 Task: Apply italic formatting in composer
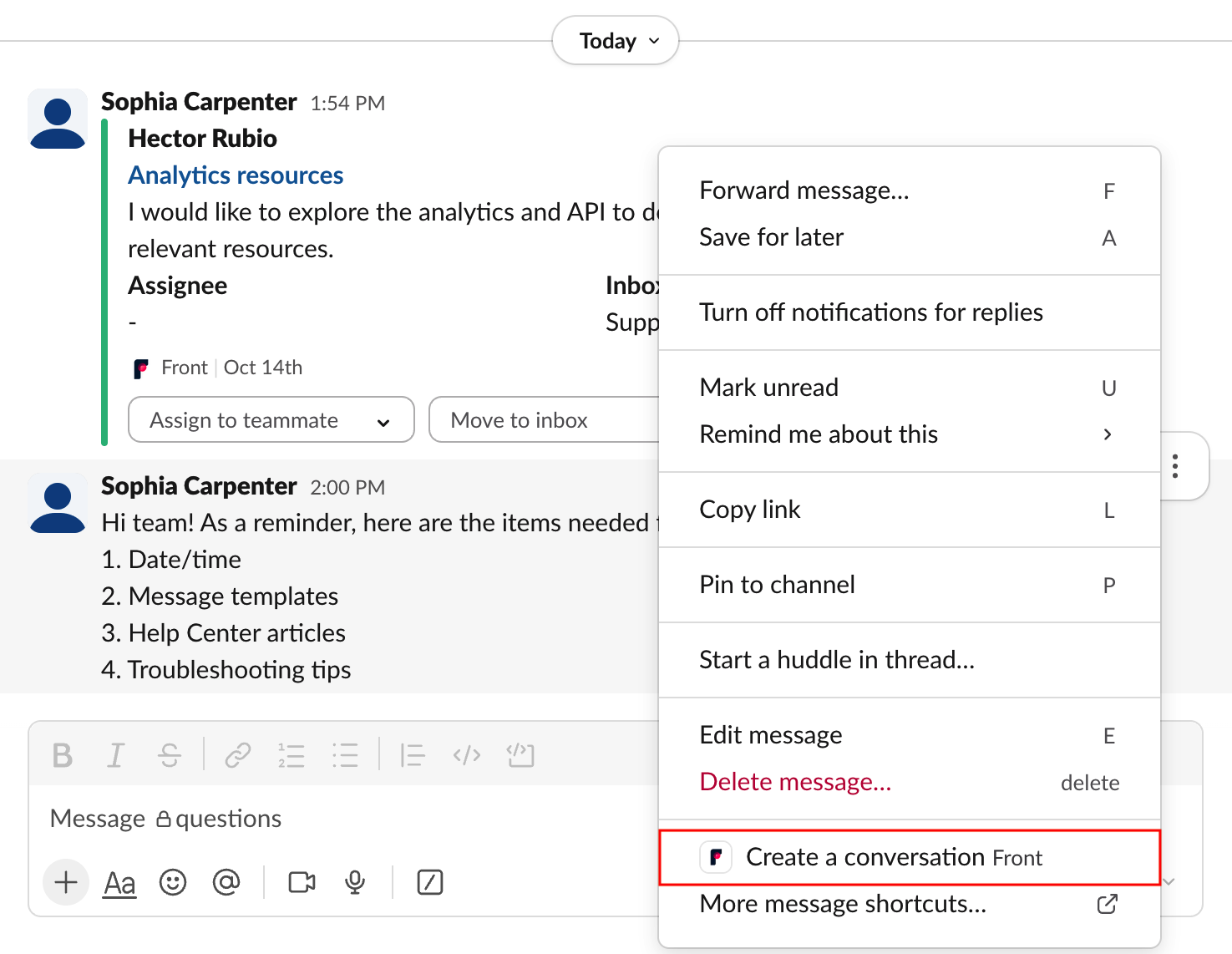pyautogui.click(x=115, y=755)
